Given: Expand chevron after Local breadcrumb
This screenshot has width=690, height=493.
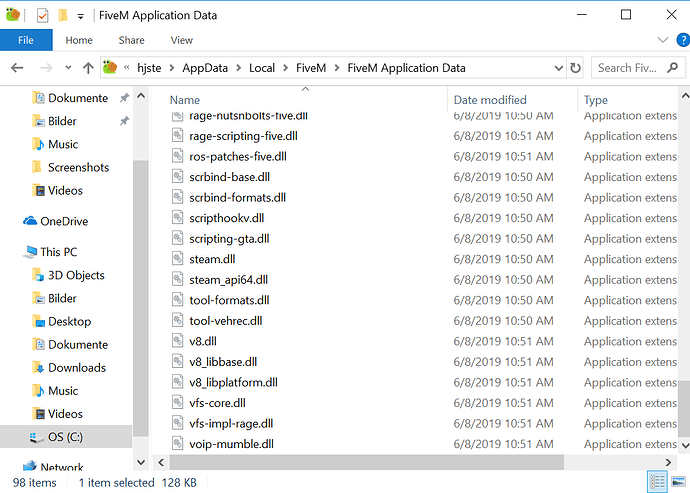Looking at the screenshot, I should [x=286, y=68].
